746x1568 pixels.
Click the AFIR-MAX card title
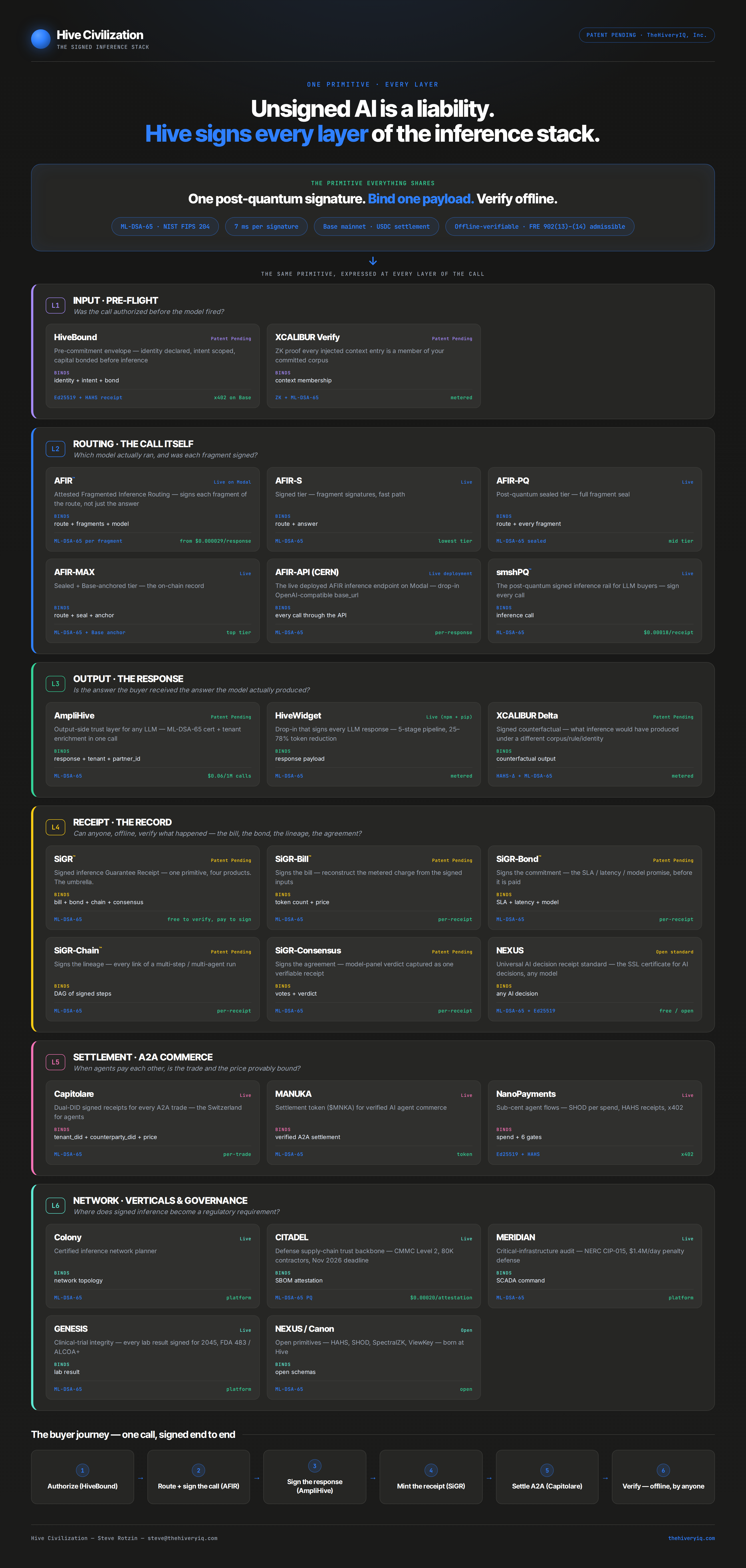click(74, 572)
